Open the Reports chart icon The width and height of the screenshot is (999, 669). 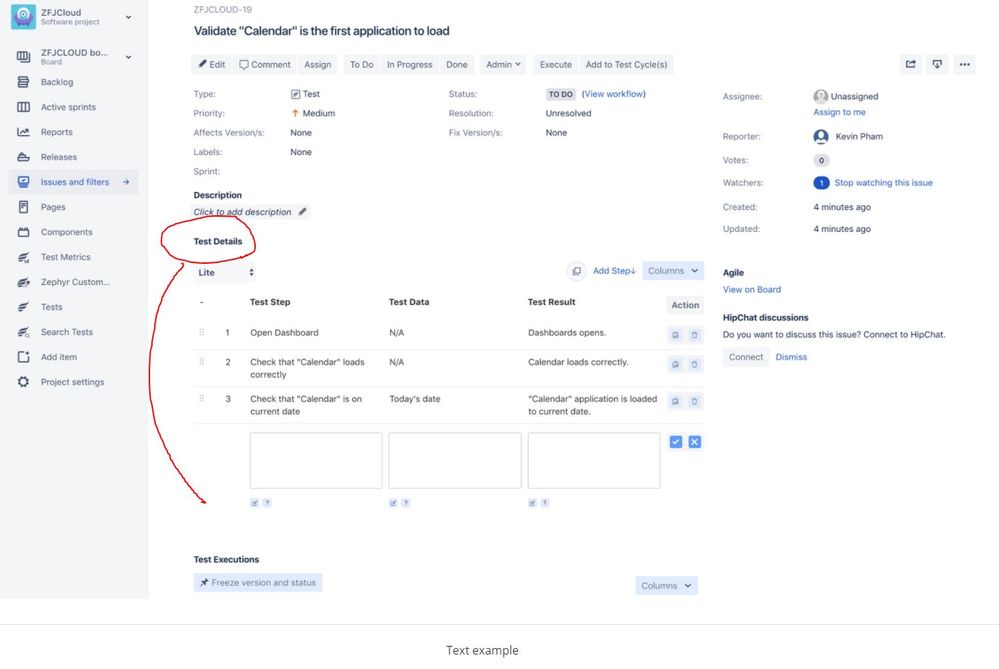pos(24,132)
